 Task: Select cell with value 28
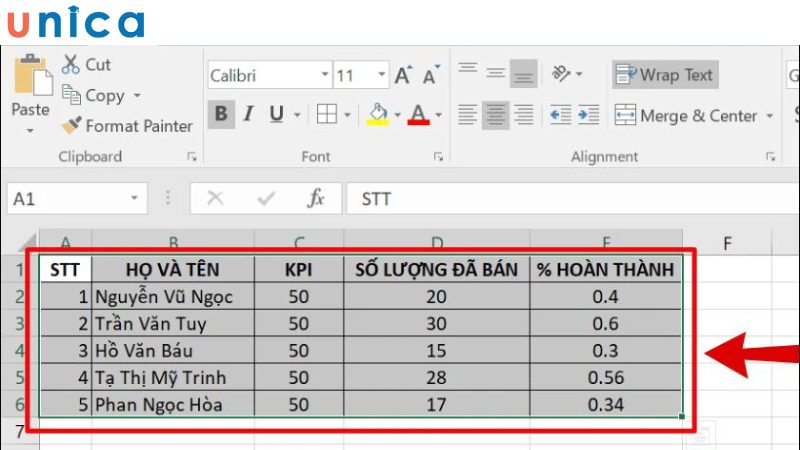(x=437, y=378)
